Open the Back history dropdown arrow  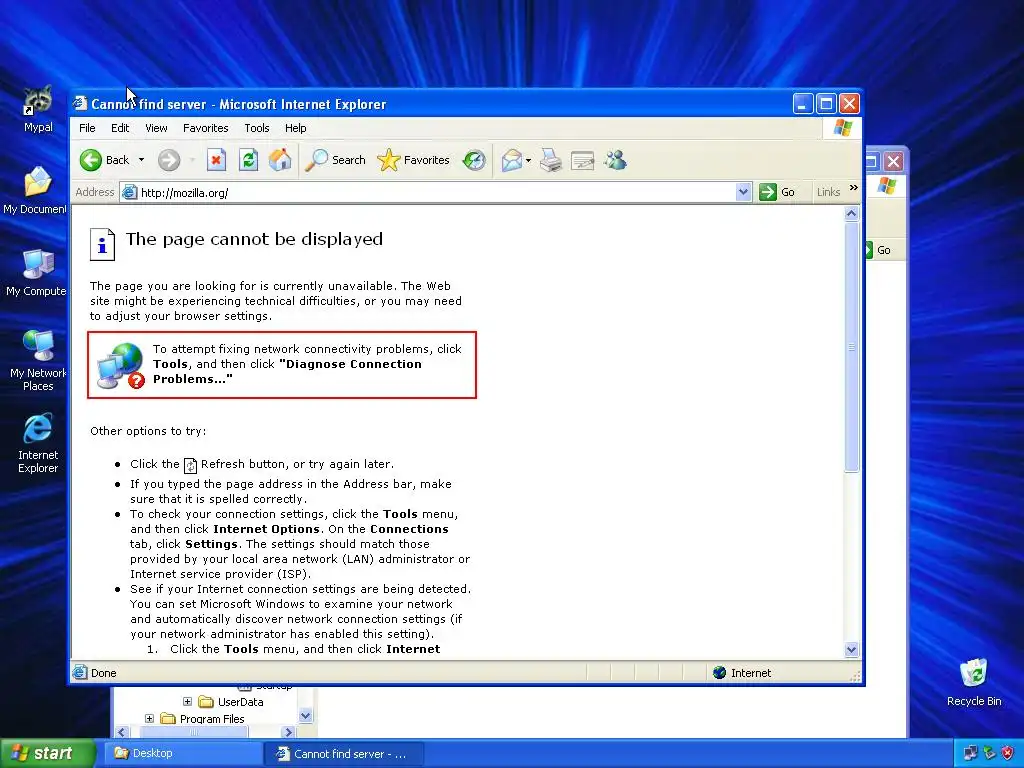pos(141,160)
